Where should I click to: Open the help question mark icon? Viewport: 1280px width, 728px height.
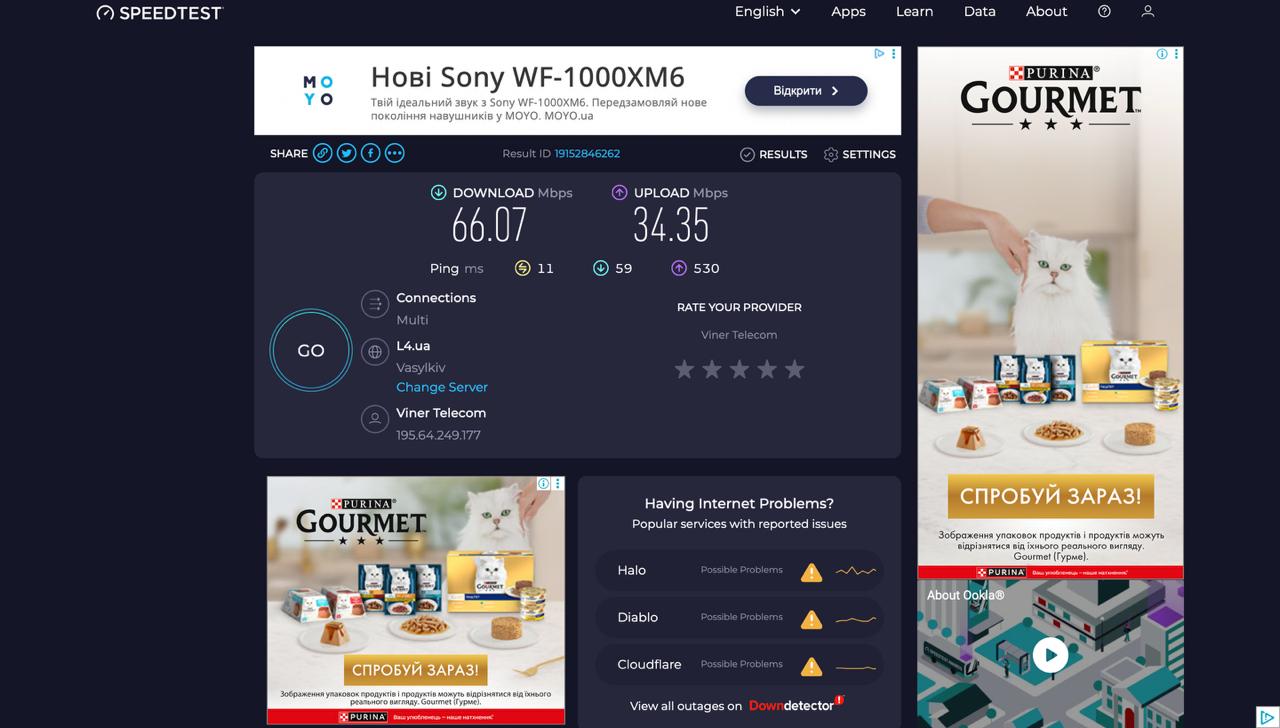click(x=1104, y=11)
